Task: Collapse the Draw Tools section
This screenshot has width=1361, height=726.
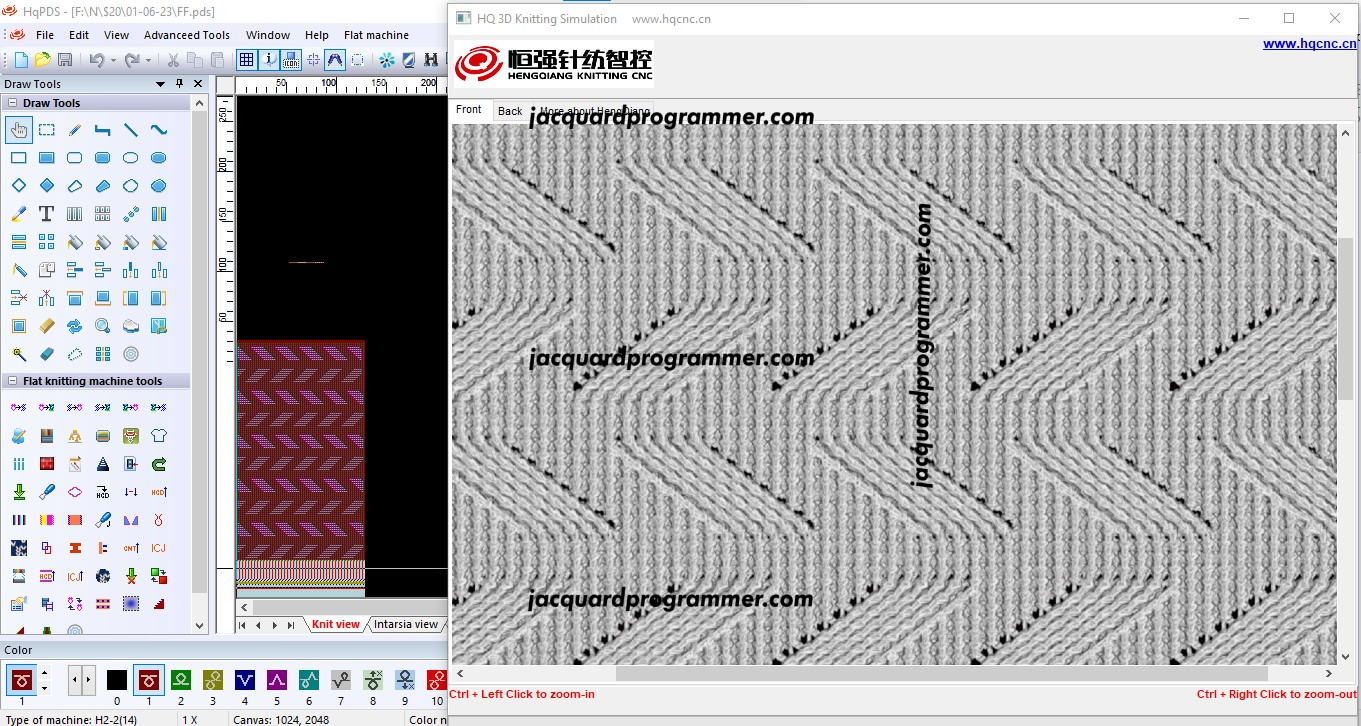Action: coord(12,103)
